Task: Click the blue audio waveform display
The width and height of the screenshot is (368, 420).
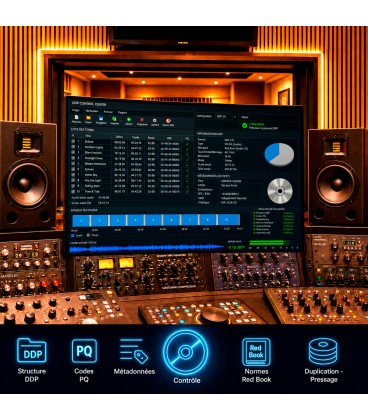Action: click(x=147, y=249)
